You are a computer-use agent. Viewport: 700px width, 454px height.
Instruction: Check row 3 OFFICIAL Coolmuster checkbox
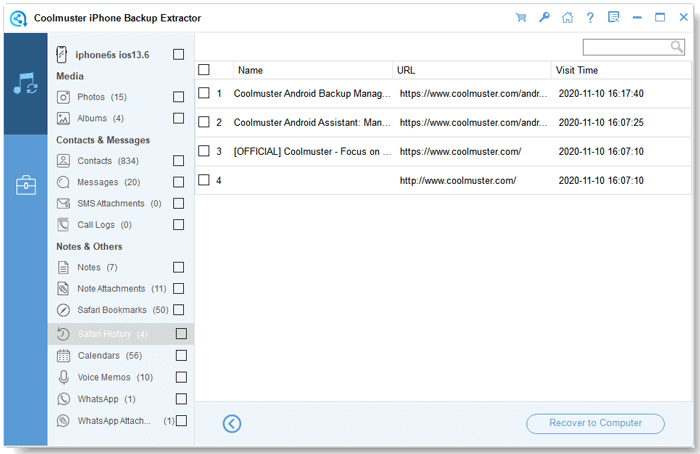[204, 151]
